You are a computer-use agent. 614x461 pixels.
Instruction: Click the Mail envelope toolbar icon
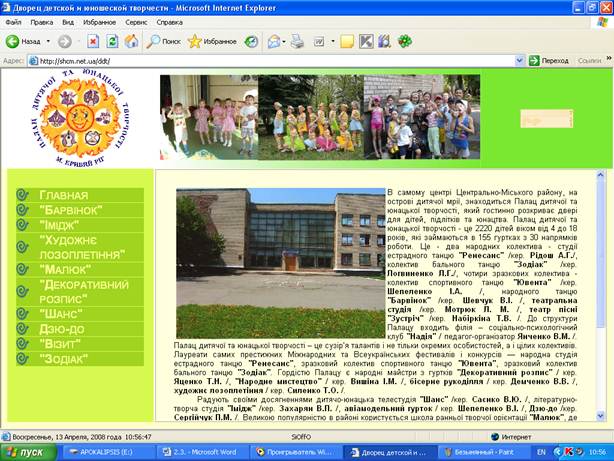pos(274,41)
